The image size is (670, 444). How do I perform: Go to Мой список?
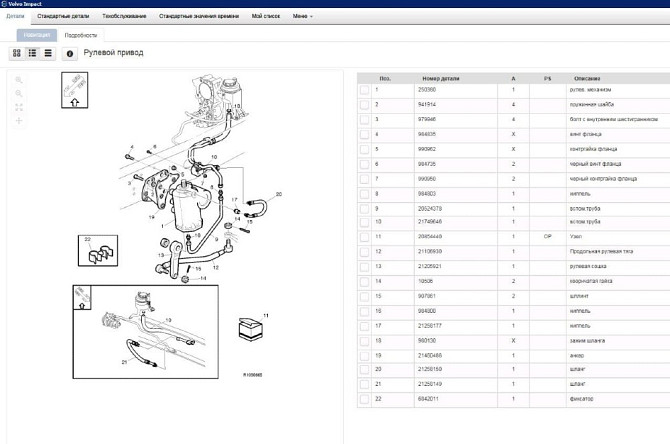coord(265,17)
